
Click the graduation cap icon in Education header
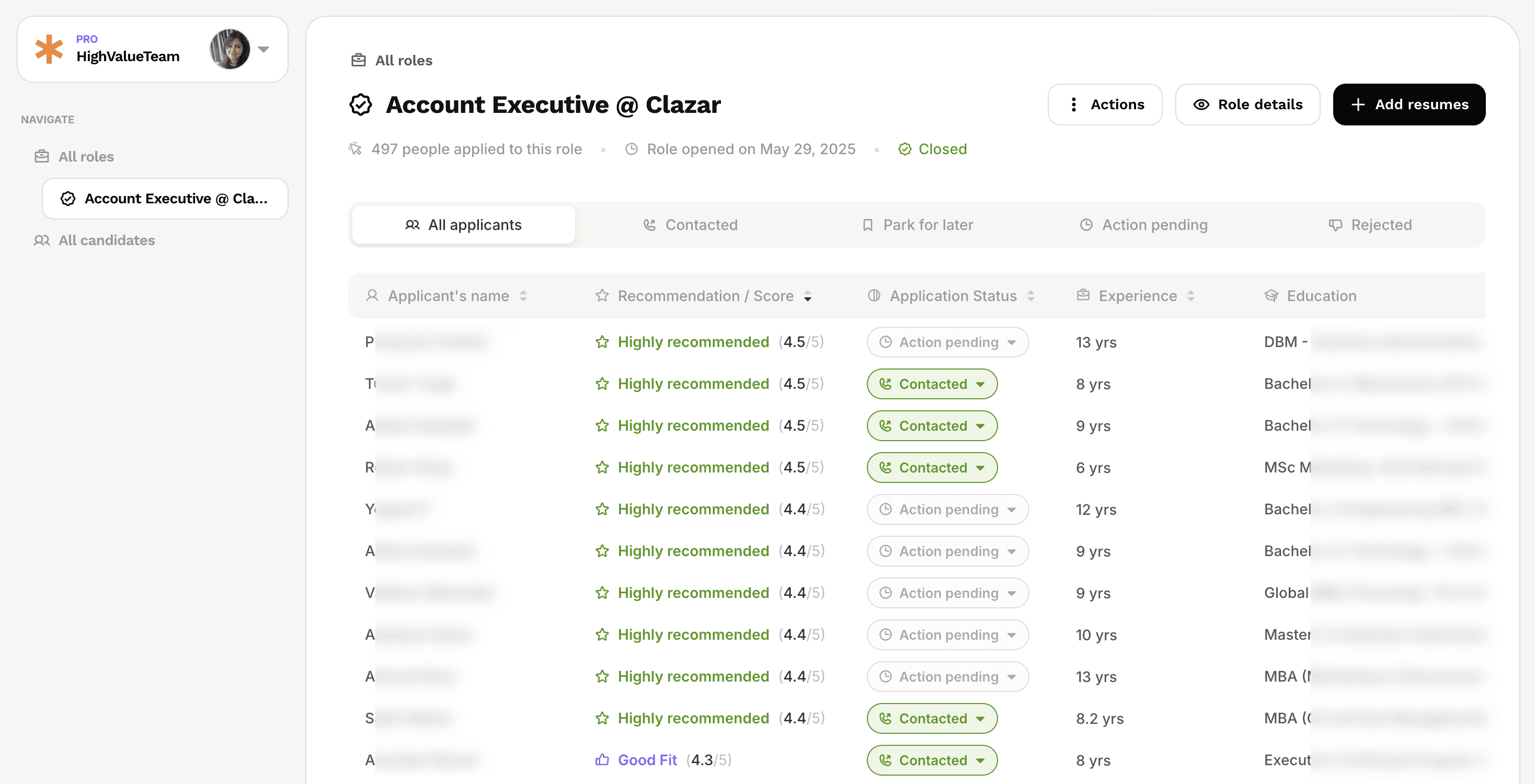pos(1271,295)
